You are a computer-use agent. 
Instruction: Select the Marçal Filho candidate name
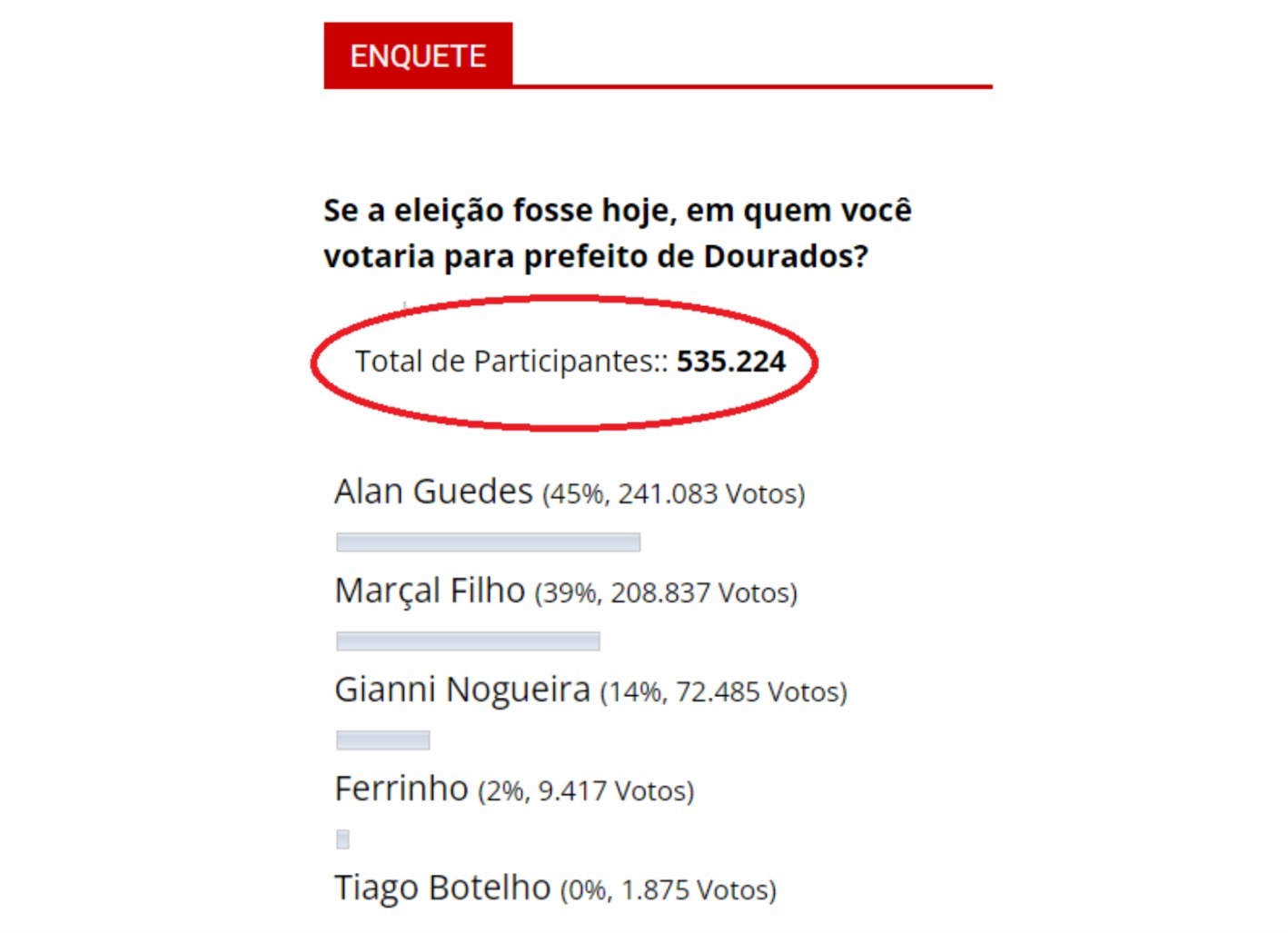[430, 591]
